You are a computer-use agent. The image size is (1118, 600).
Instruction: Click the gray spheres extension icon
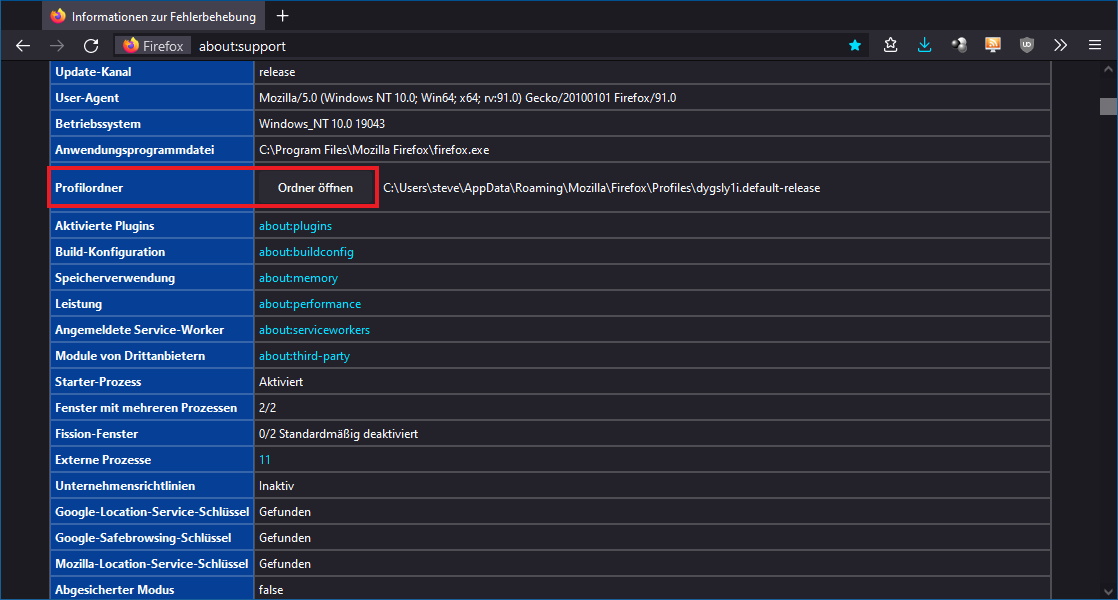point(959,45)
